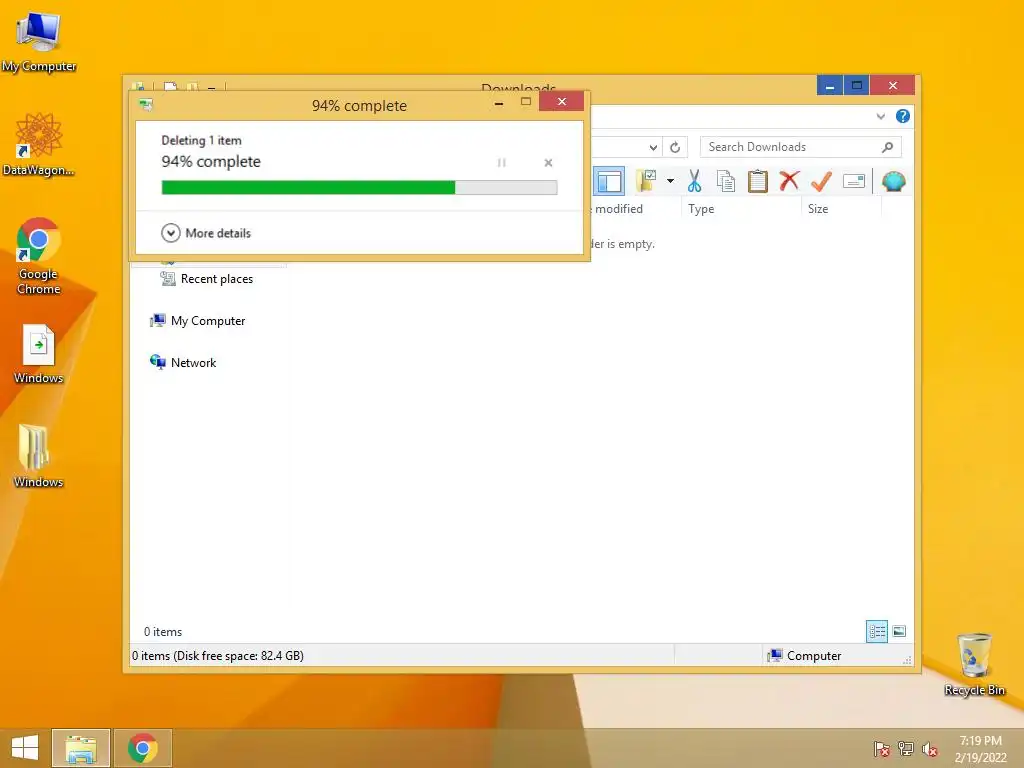The height and width of the screenshot is (768, 1024).
Task: Click the Email envelope toolbar icon
Action: coord(854,182)
